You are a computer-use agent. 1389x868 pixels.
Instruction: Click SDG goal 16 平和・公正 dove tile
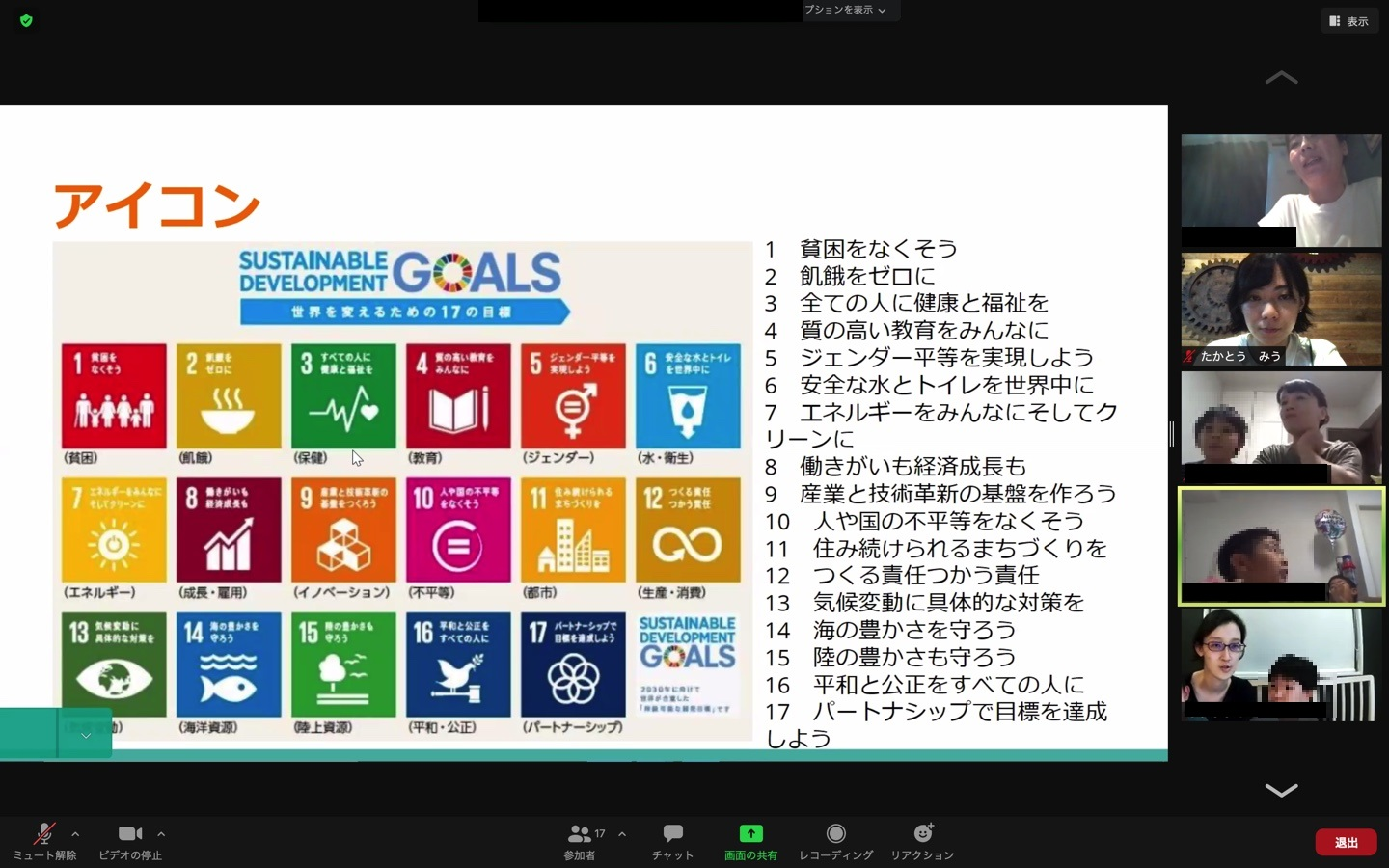458,665
